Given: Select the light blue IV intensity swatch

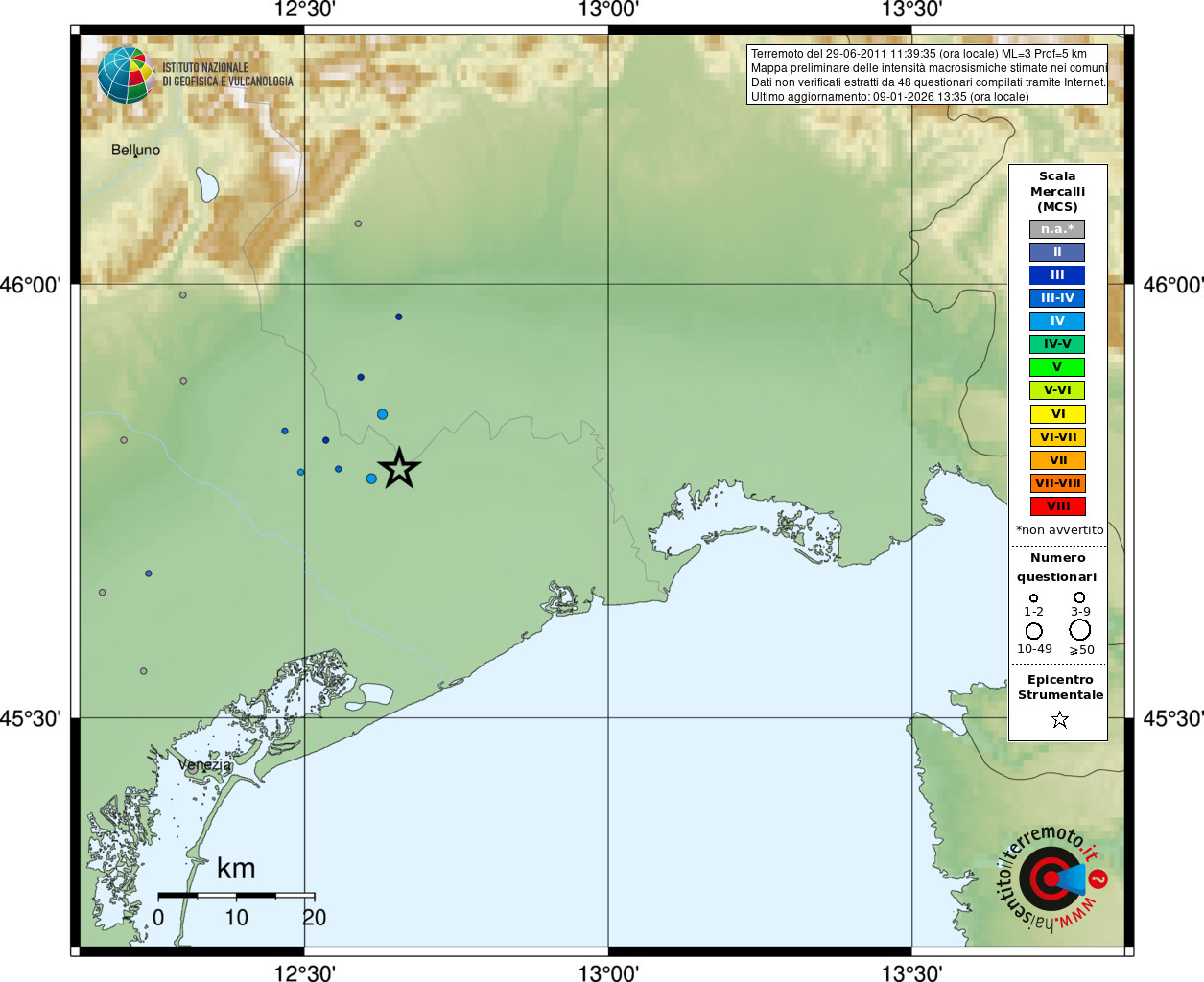Looking at the screenshot, I should click(1057, 321).
